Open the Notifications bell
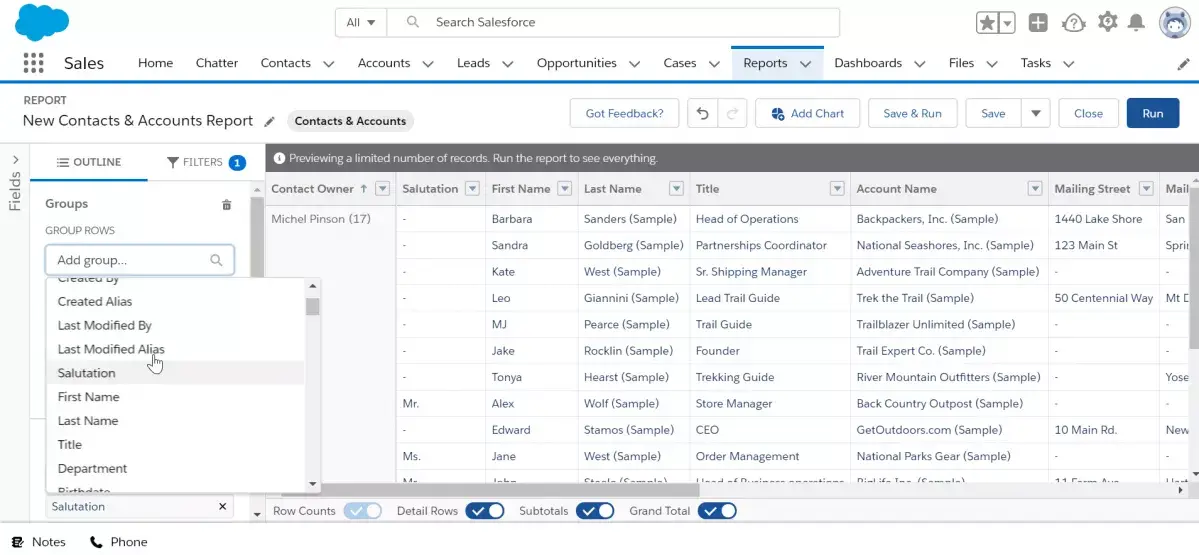This screenshot has height=555, width=1199. point(1137,23)
